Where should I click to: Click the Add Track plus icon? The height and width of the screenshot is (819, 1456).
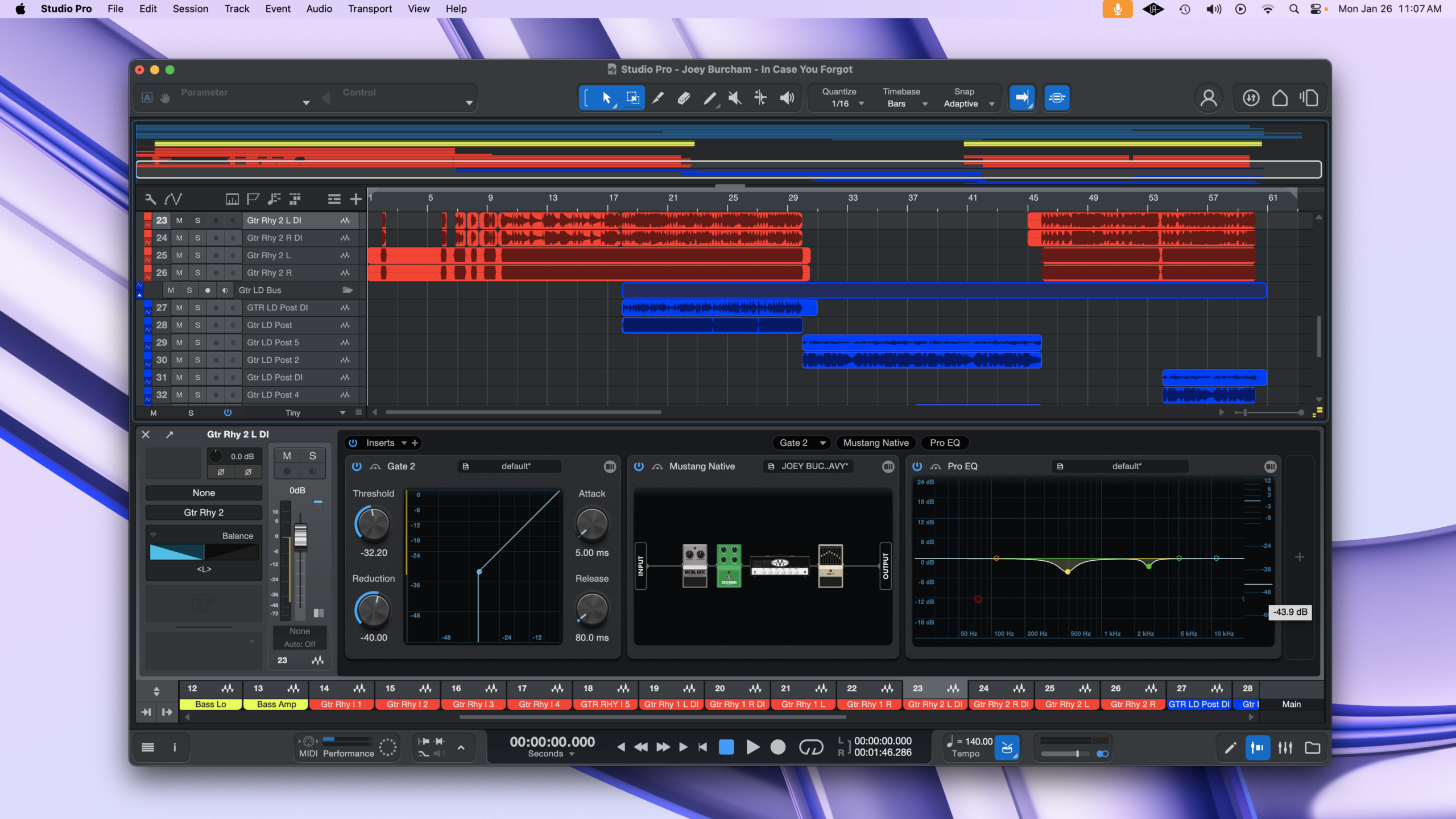(x=357, y=198)
